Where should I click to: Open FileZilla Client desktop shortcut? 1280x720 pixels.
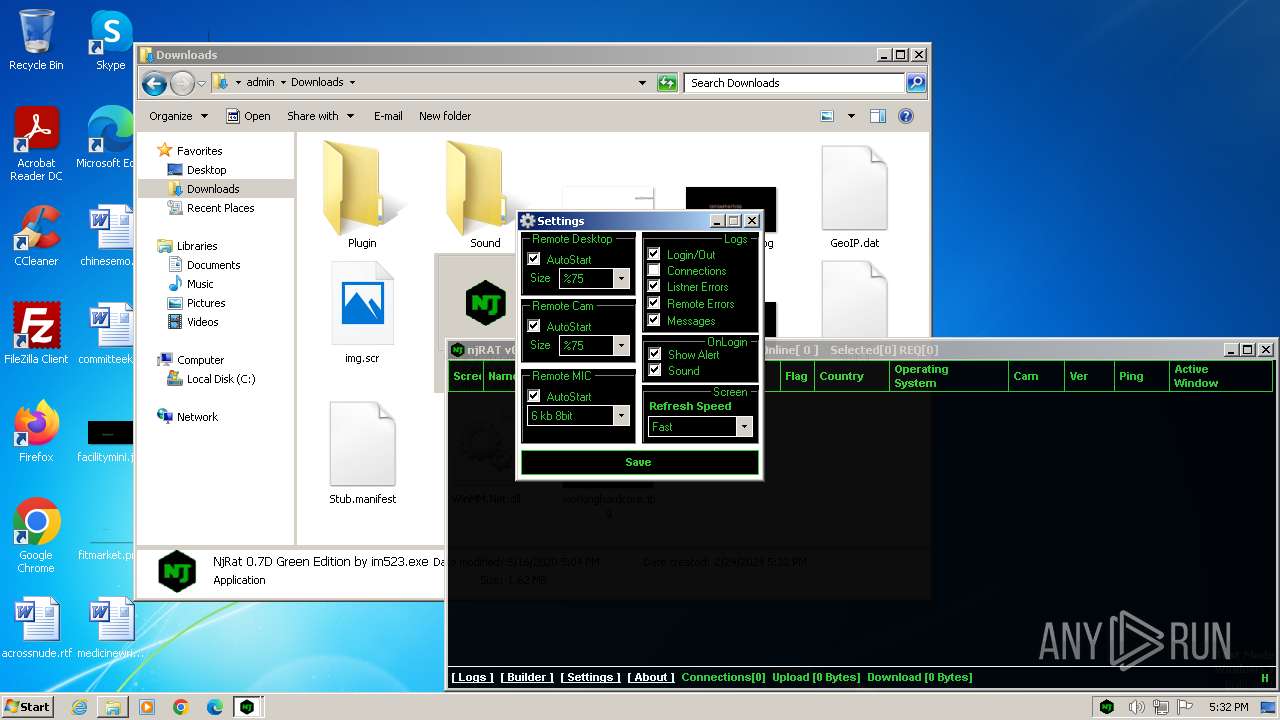coord(36,334)
